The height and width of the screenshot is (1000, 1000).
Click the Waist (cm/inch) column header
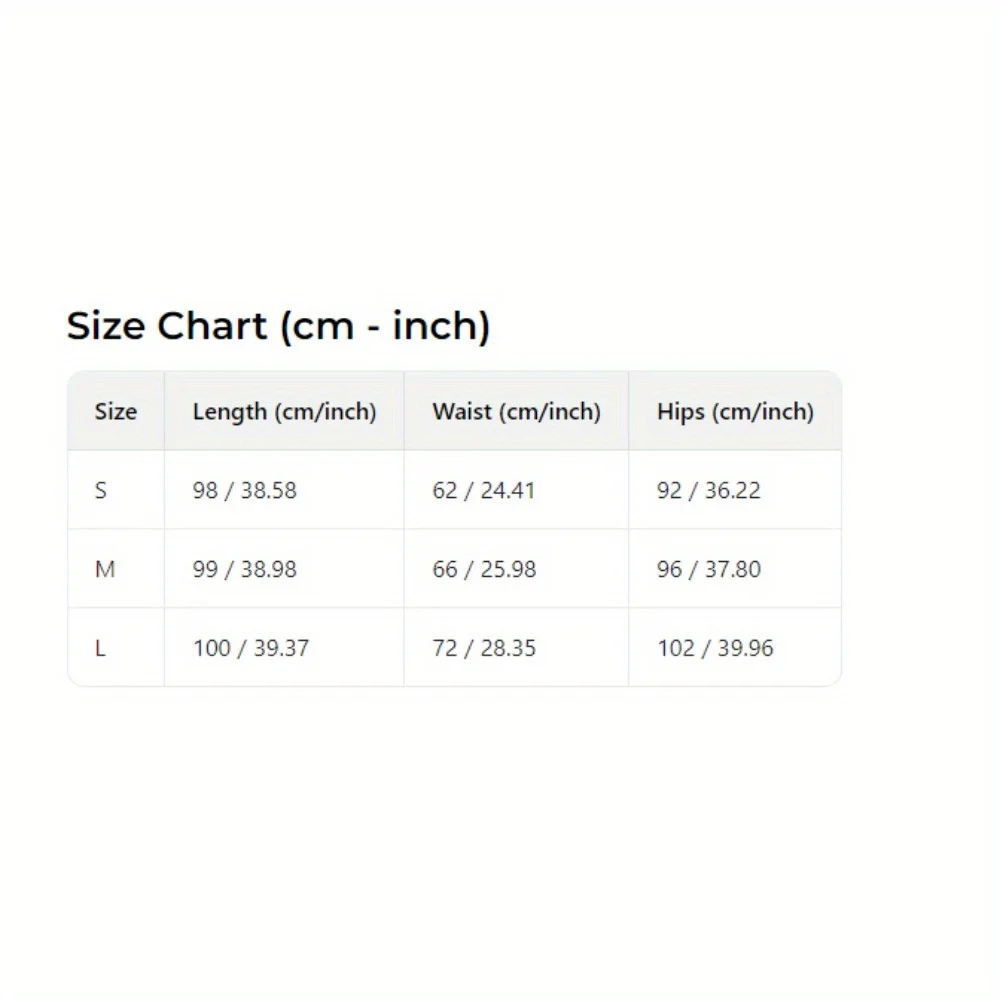pyautogui.click(x=516, y=411)
